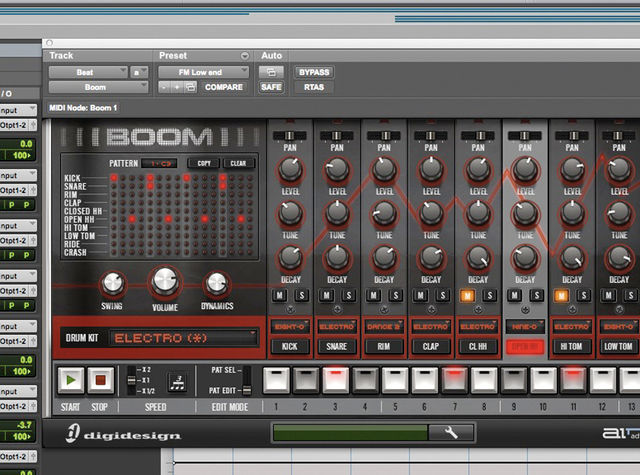Unmute the CL HH channel
Viewport: 640px width, 475px height.
pyautogui.click(x=467, y=295)
